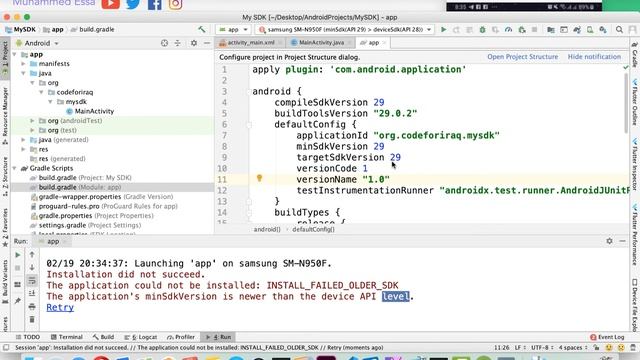Open Run panel gear settings
The height and width of the screenshot is (360, 640).
[x=609, y=241]
